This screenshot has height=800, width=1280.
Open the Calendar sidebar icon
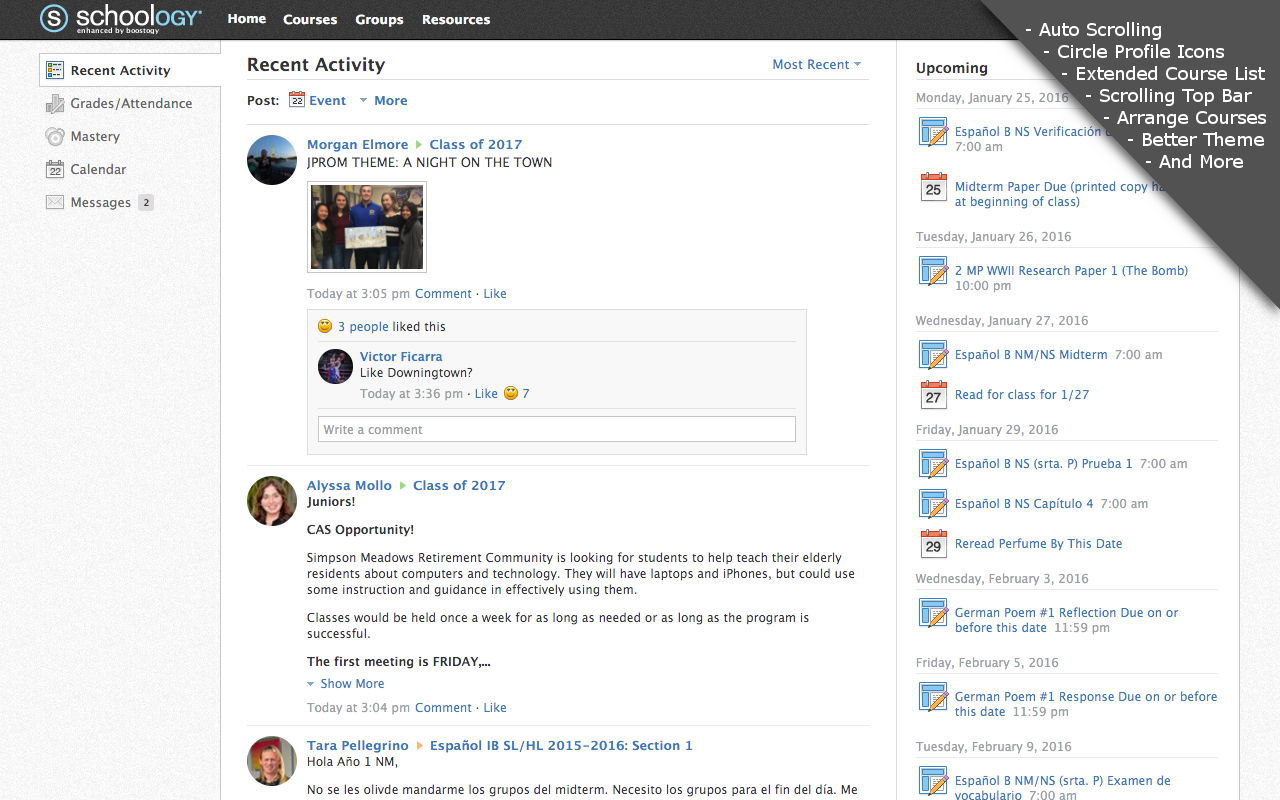(x=55, y=169)
